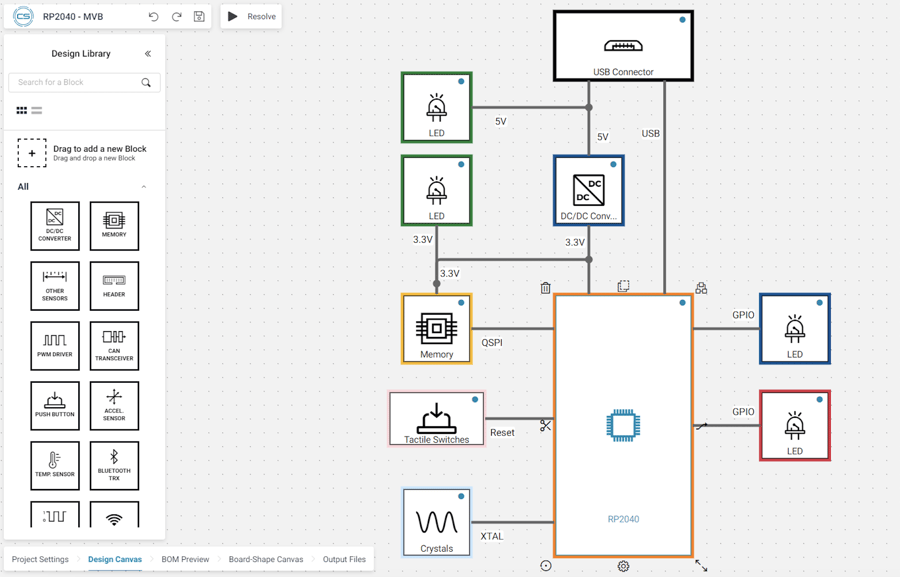Select the Accel. Sensor library block
Viewport: 900px width, 577px height.
(114, 406)
